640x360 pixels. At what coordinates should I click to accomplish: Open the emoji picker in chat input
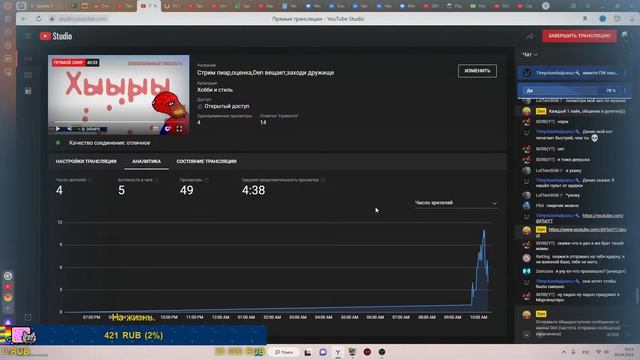(527, 334)
